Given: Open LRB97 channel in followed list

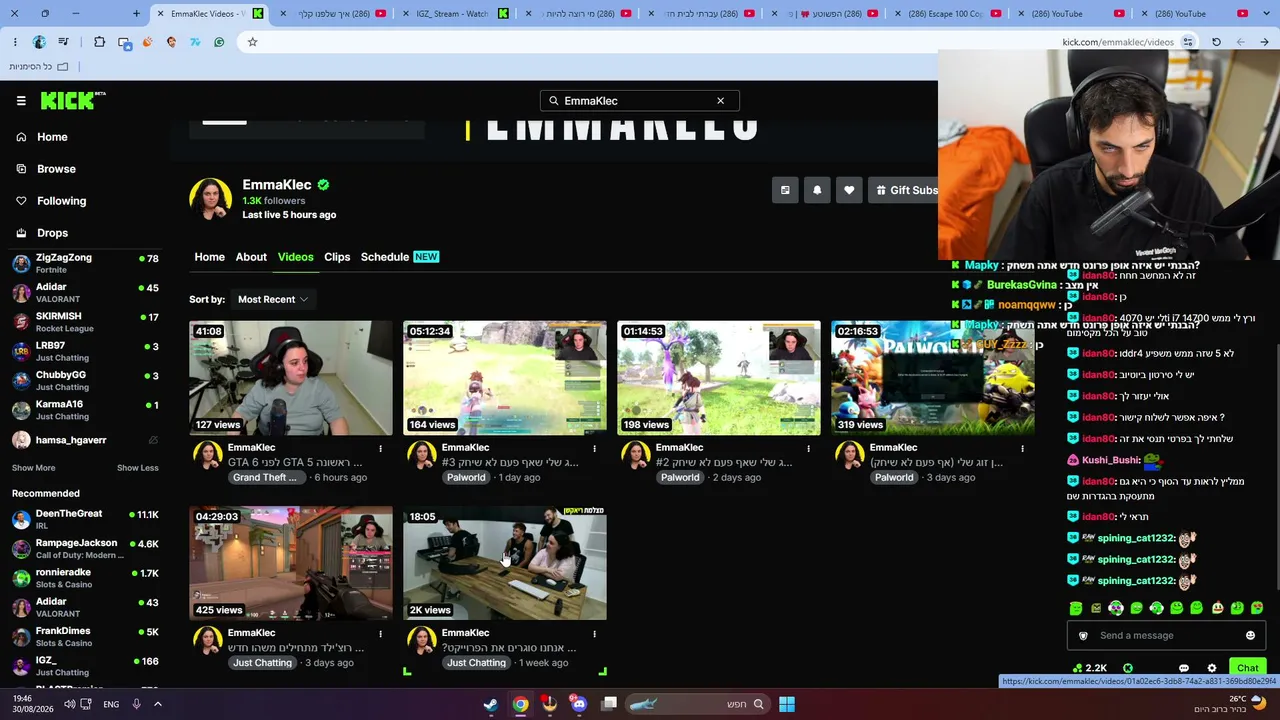Looking at the screenshot, I should tap(85, 352).
